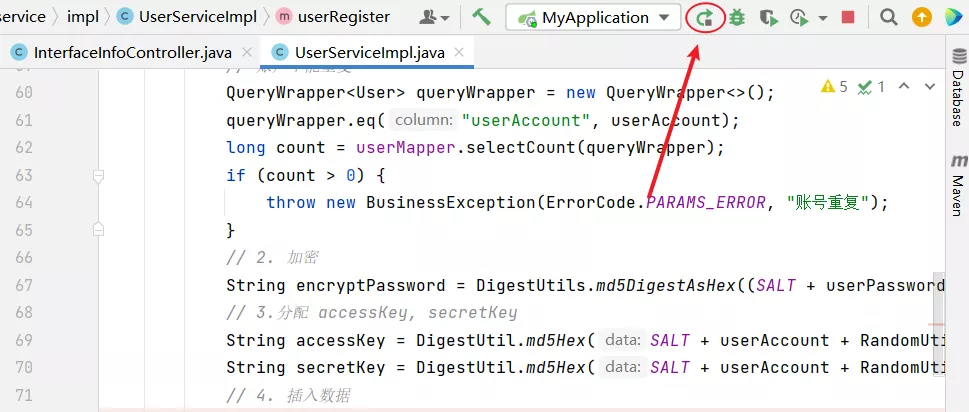Click the impl breadcrumb in navigation bar

click(x=83, y=17)
